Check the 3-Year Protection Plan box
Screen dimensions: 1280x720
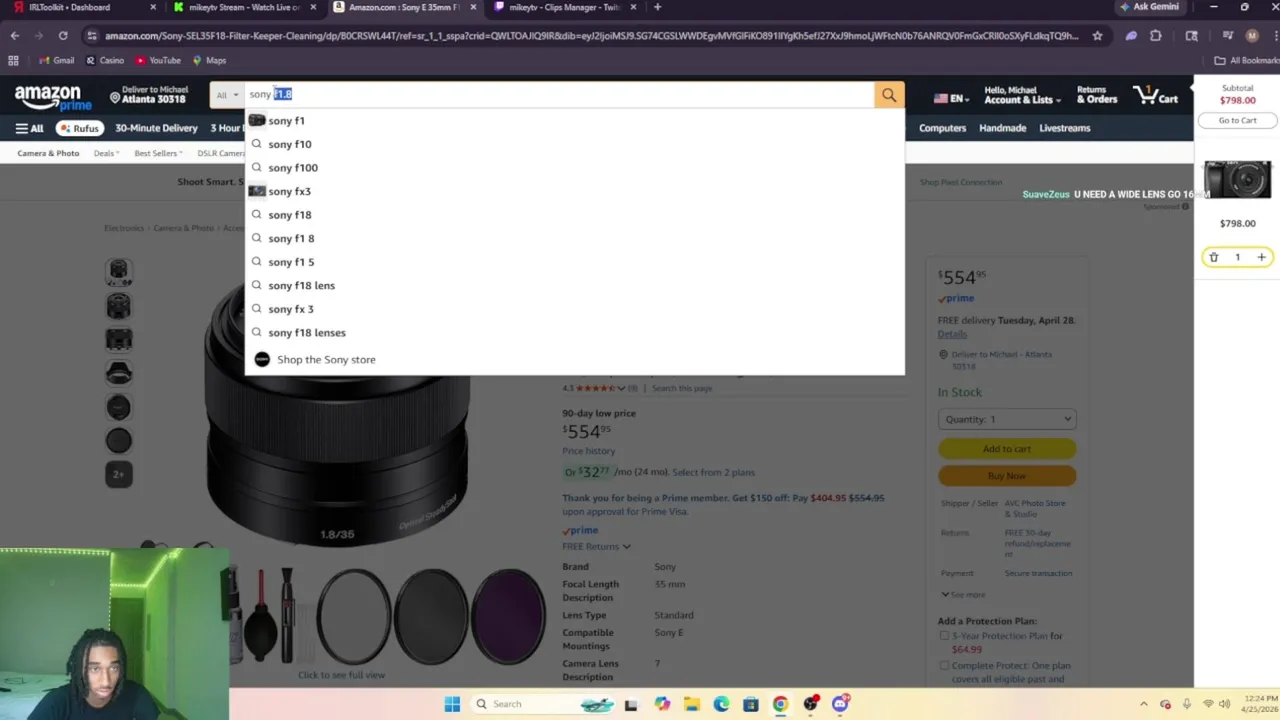[x=944, y=636]
